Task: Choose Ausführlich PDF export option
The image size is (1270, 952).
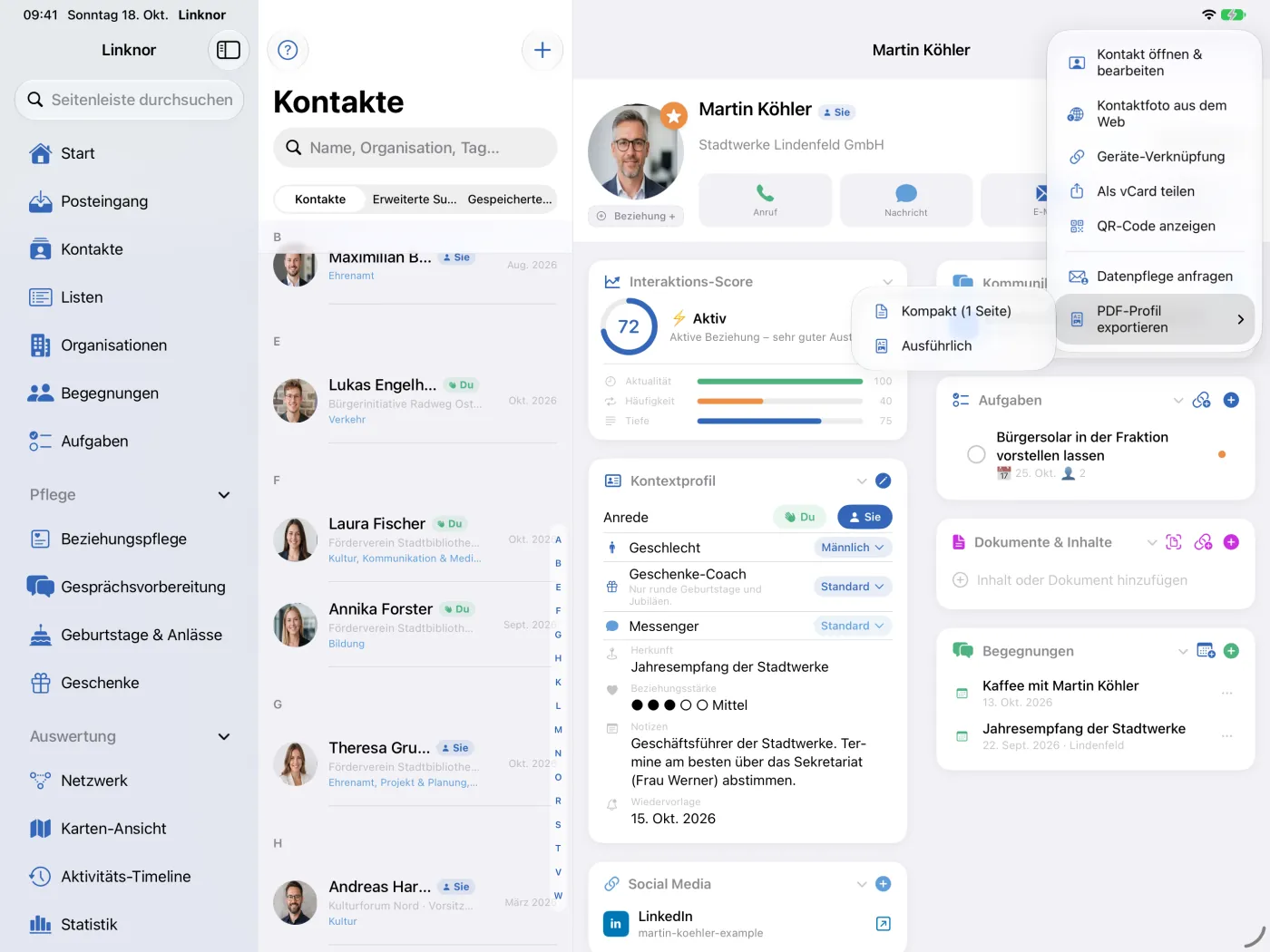Action: (952, 345)
